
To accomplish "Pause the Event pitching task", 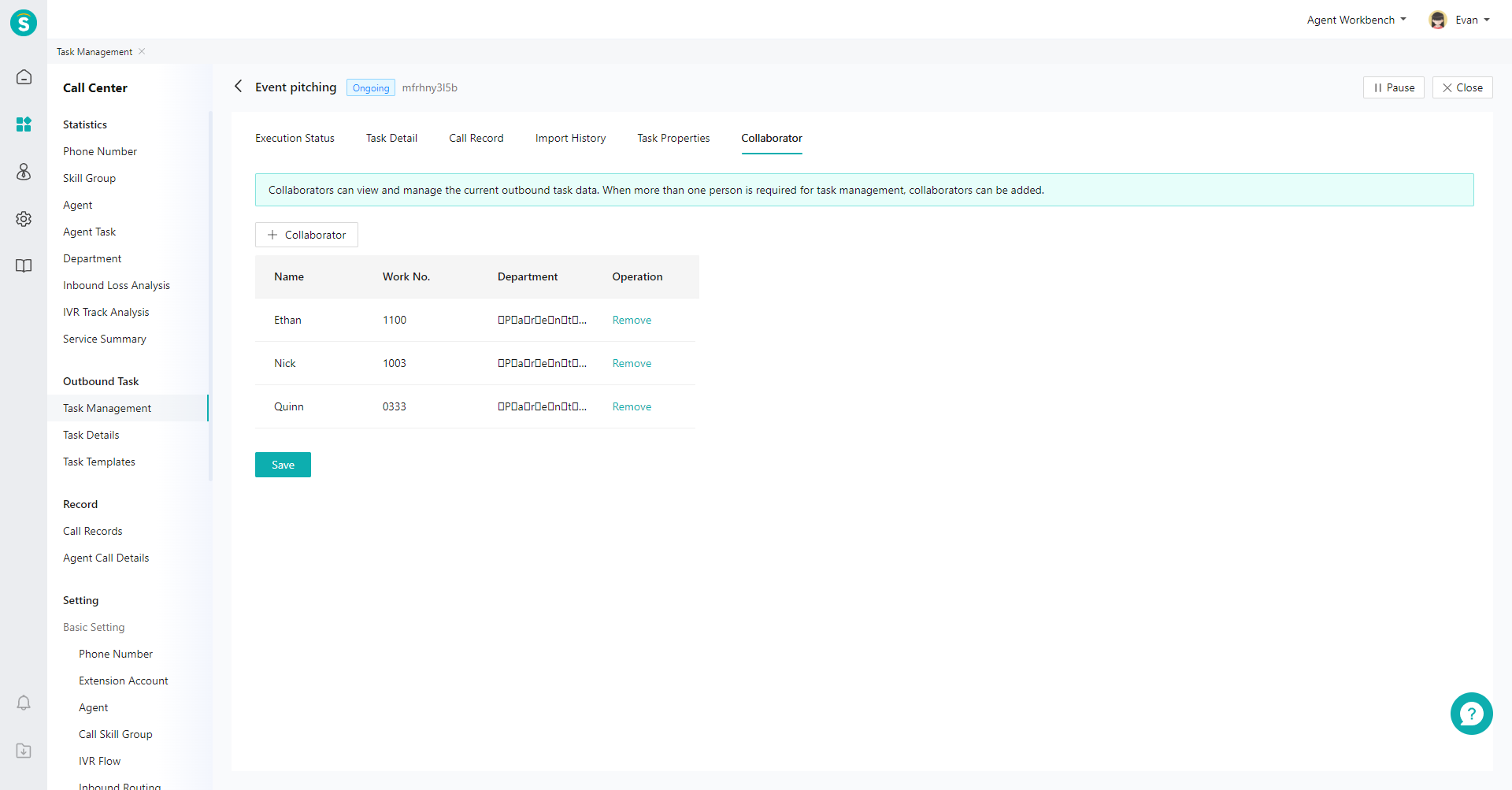I will [1393, 87].
